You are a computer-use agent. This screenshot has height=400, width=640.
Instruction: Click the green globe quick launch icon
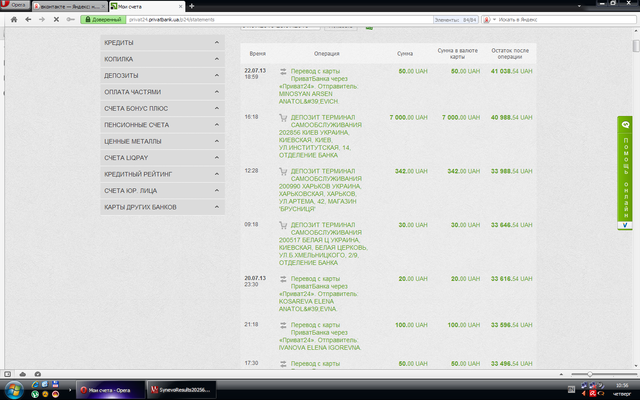(35, 394)
